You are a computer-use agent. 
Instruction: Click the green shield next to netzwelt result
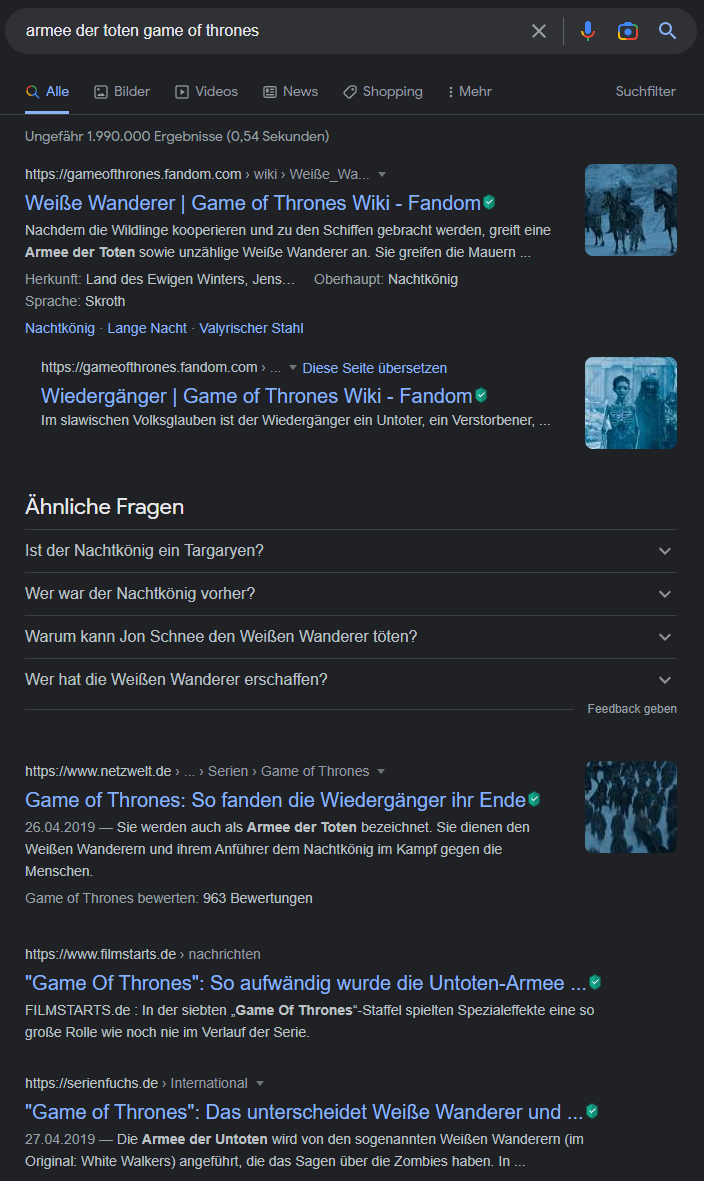(535, 798)
